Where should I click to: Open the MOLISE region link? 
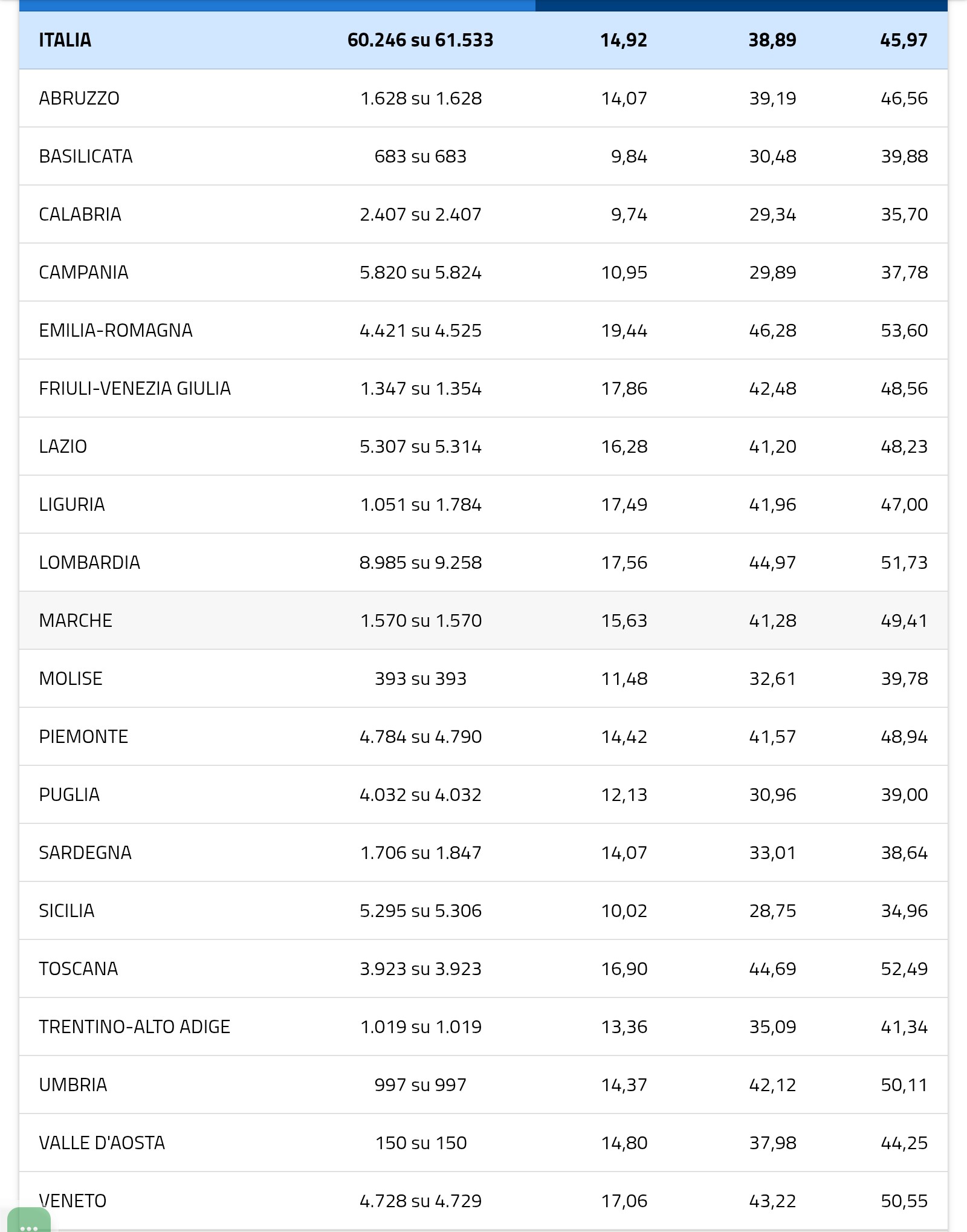pyautogui.click(x=71, y=678)
